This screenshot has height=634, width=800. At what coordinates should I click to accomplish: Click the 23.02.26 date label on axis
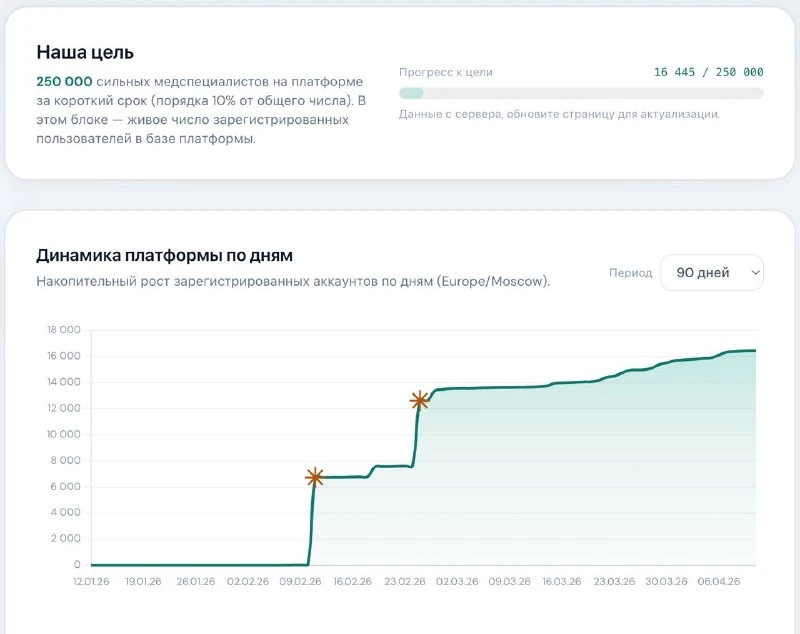(x=405, y=581)
